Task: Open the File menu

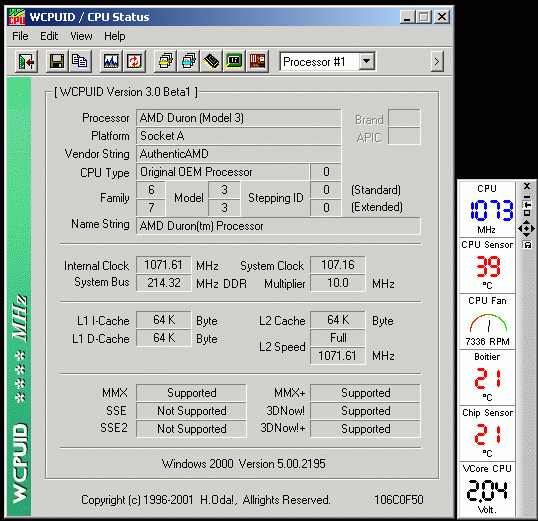Action: point(20,36)
